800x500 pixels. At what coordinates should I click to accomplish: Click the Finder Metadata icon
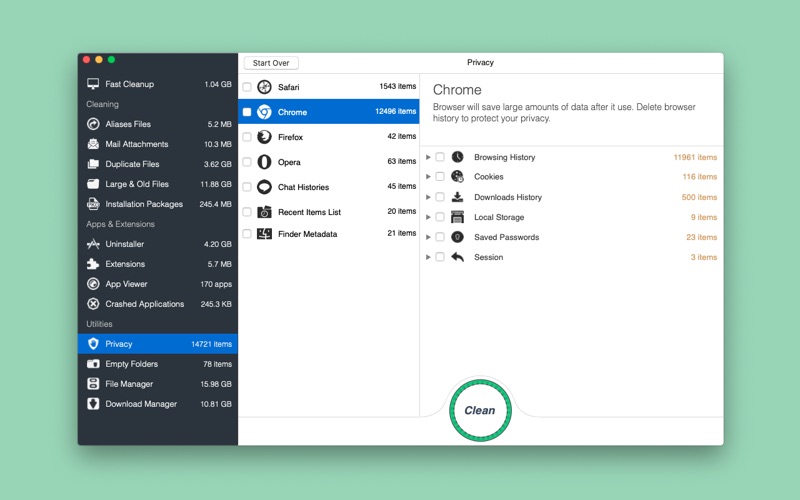(264, 234)
